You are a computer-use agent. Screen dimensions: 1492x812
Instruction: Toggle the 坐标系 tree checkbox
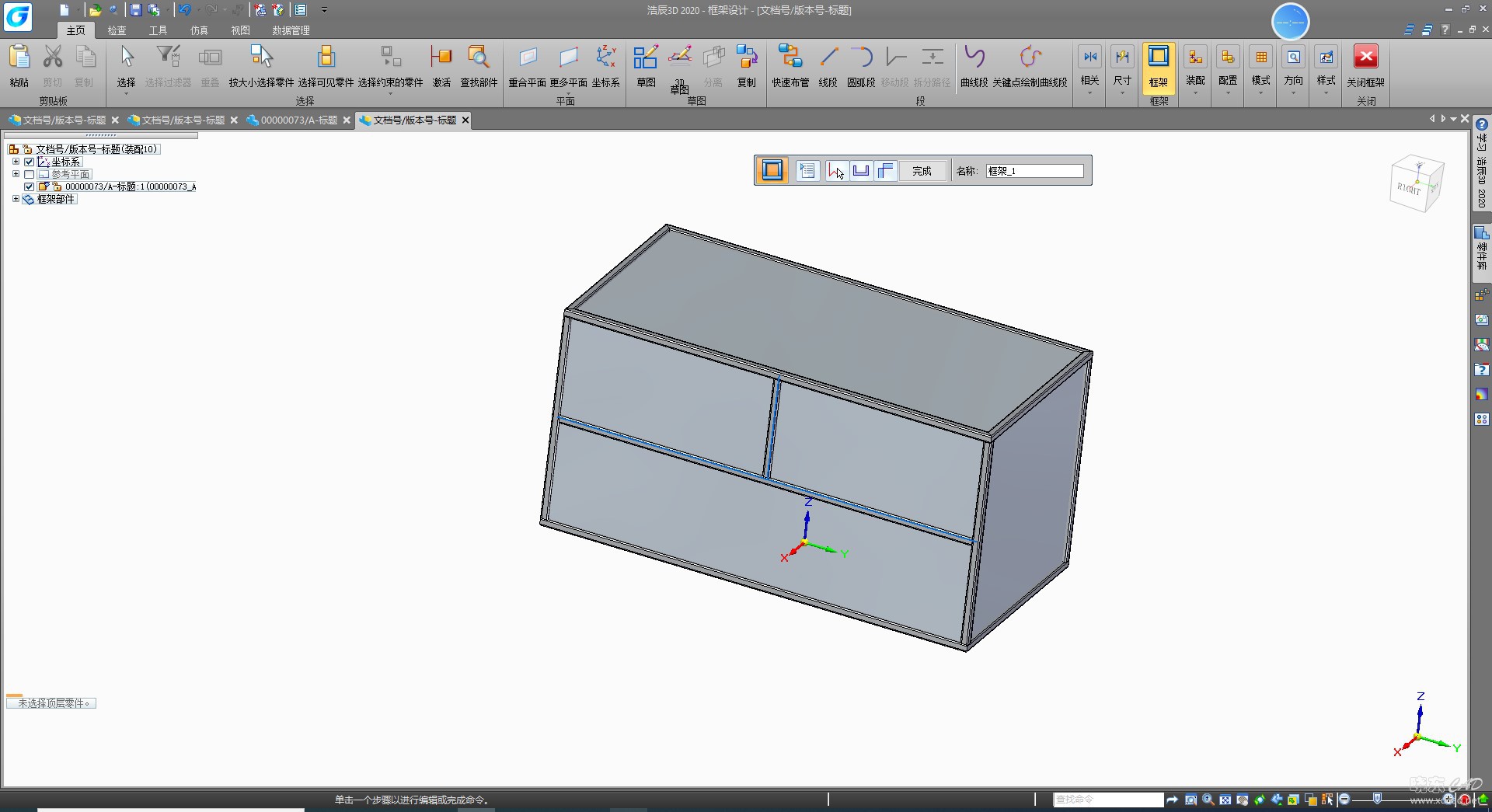[29, 162]
